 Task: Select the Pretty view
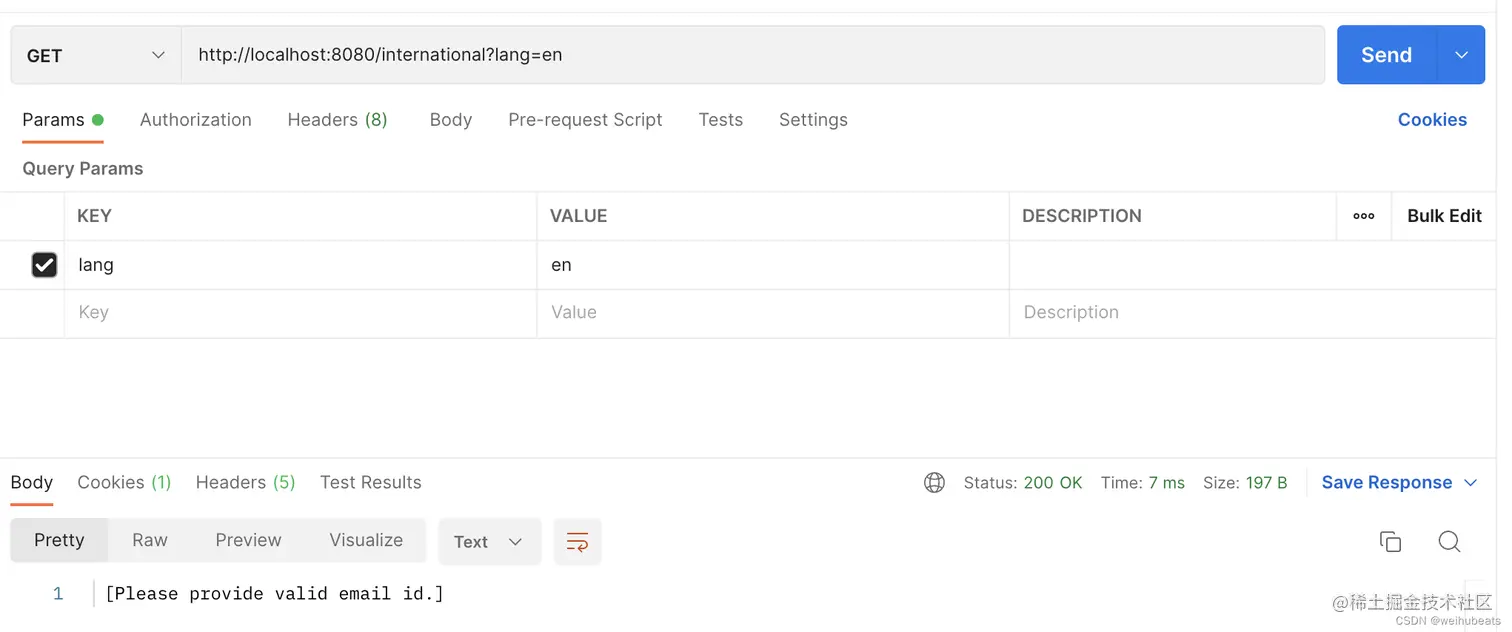click(x=59, y=540)
